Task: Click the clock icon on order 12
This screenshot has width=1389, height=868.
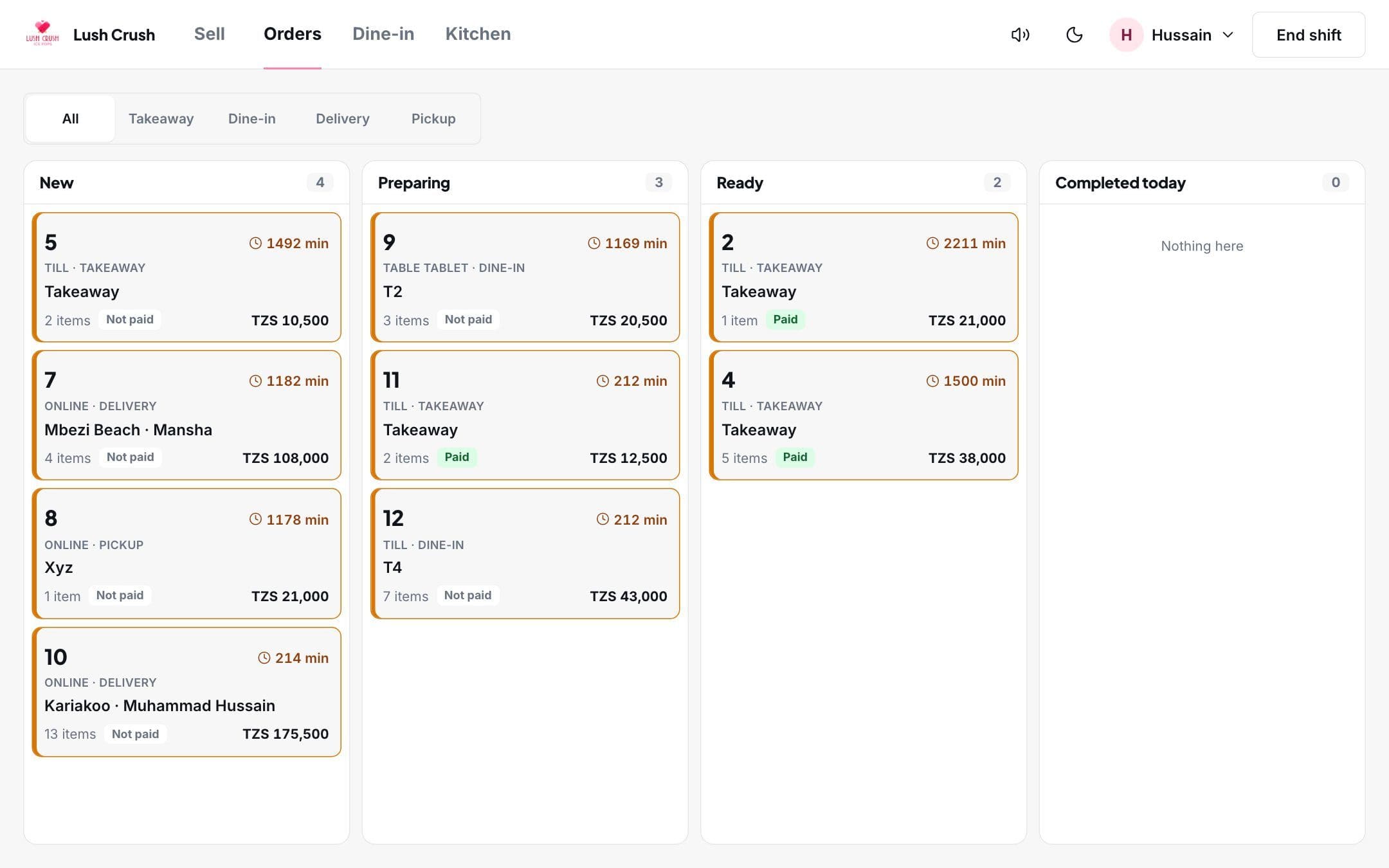Action: pyautogui.click(x=603, y=520)
